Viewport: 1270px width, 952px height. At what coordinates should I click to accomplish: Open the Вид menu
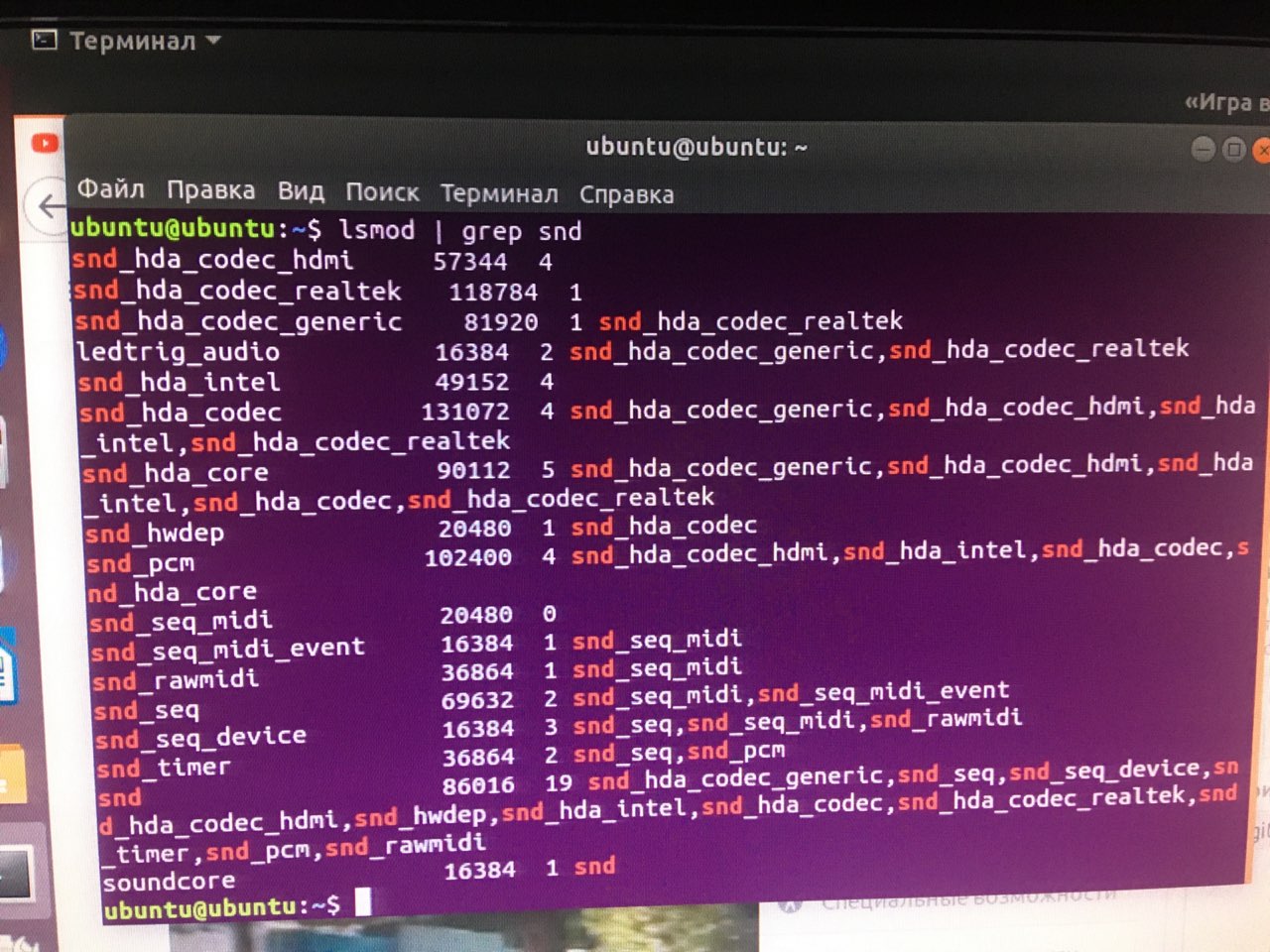(301, 191)
